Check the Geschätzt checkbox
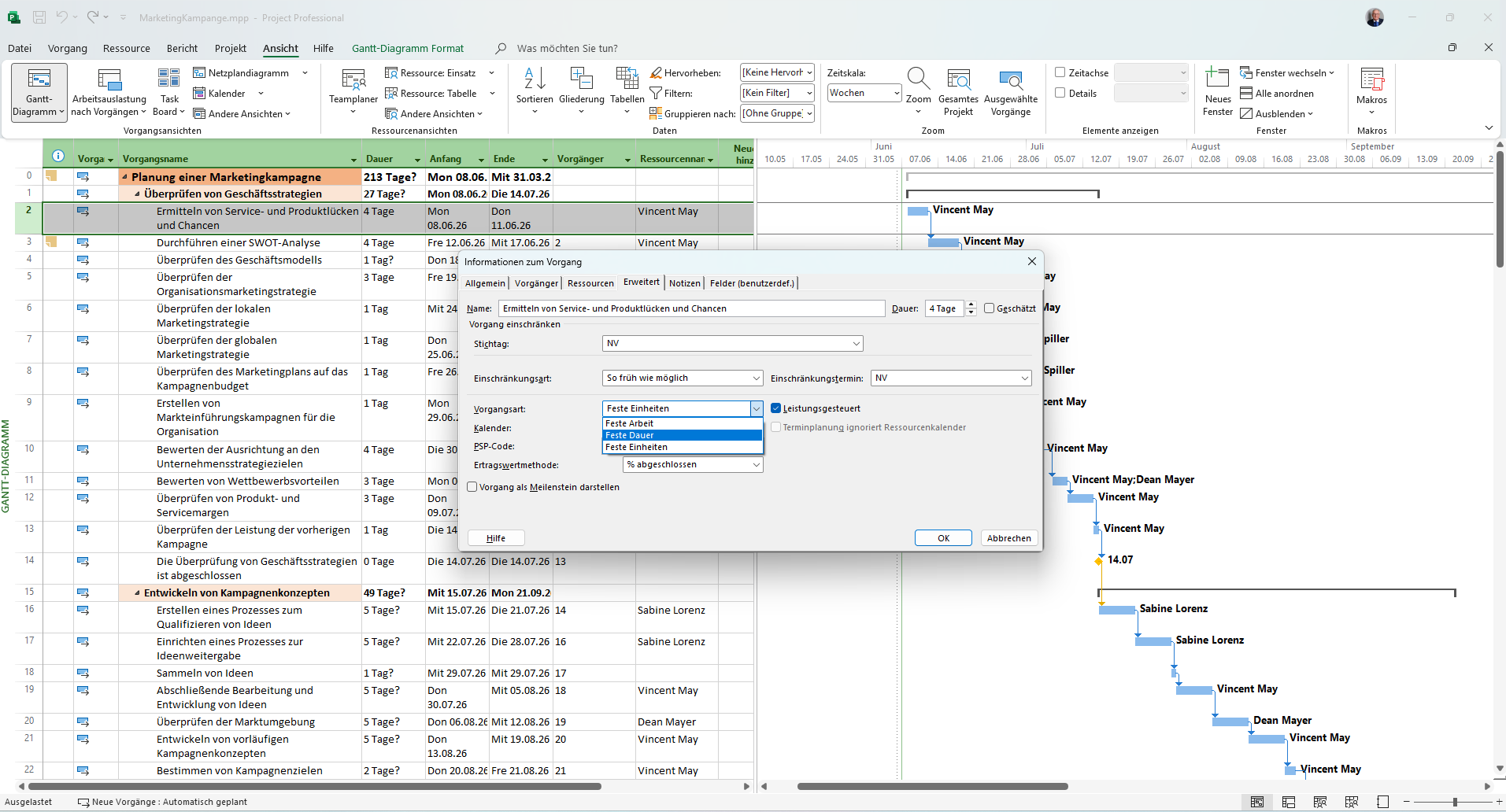The height and width of the screenshot is (812, 1506). [x=989, y=308]
